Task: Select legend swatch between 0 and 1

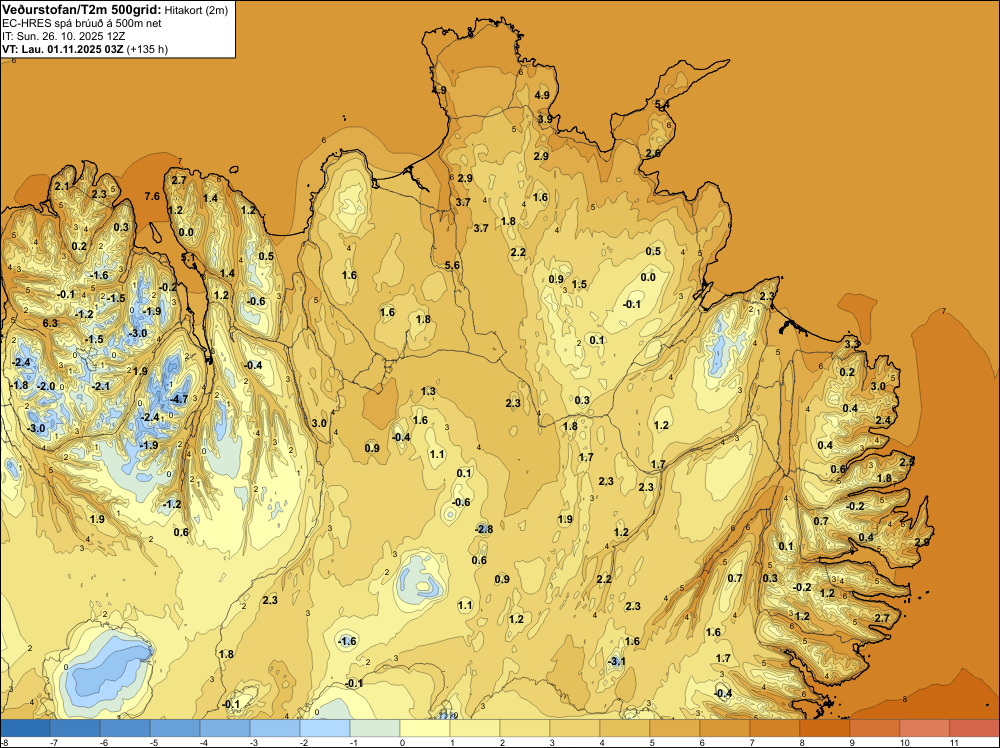Action: pyautogui.click(x=425, y=728)
